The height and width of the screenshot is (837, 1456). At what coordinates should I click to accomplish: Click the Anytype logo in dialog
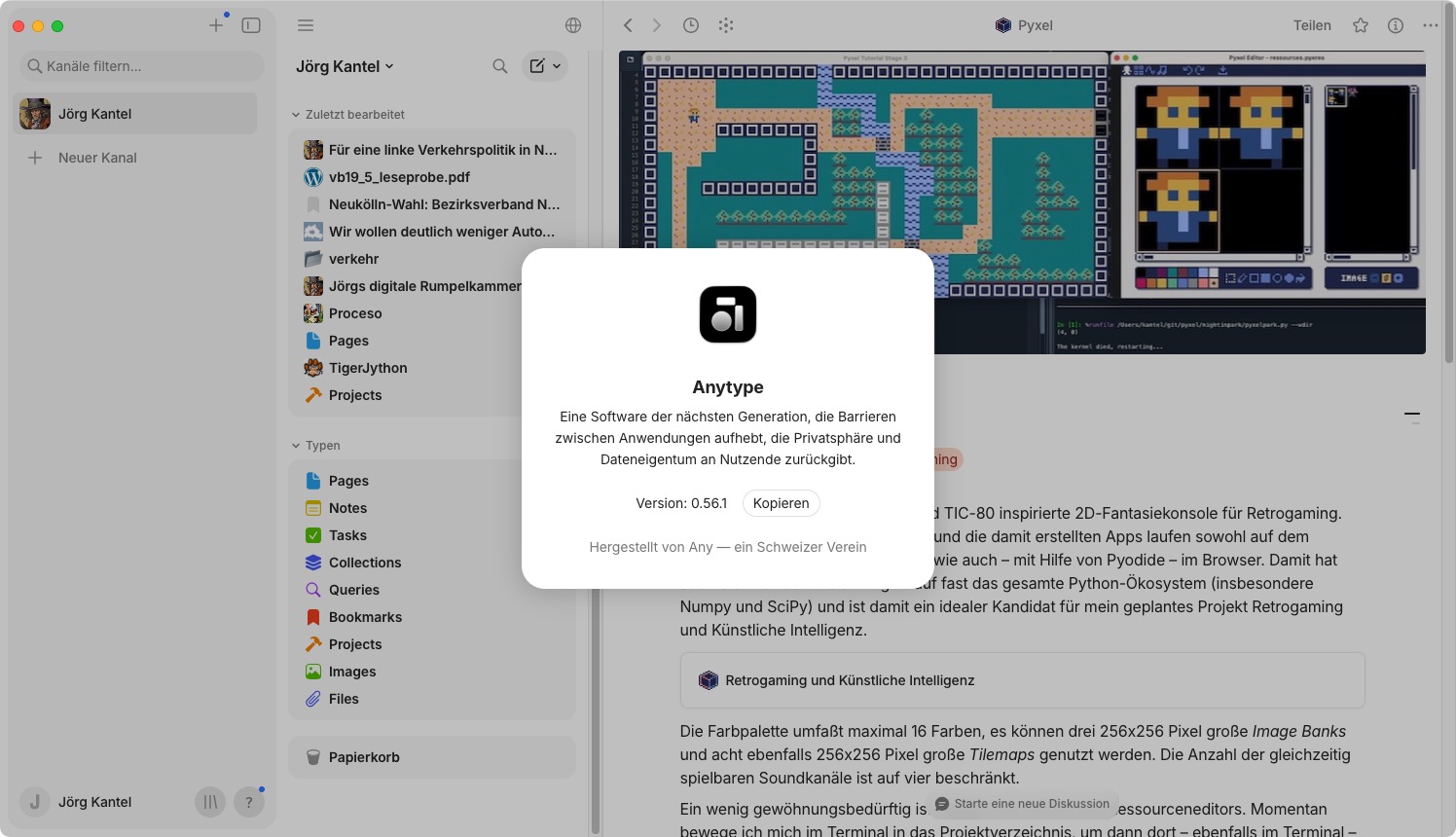(x=728, y=314)
